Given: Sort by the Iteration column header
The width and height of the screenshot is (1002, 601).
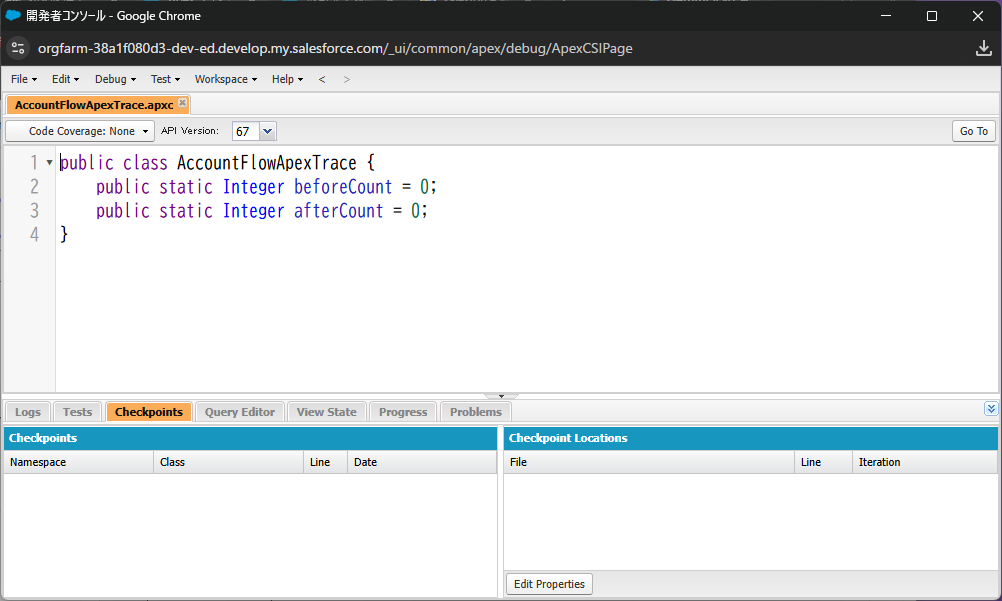Looking at the screenshot, I should [925, 462].
